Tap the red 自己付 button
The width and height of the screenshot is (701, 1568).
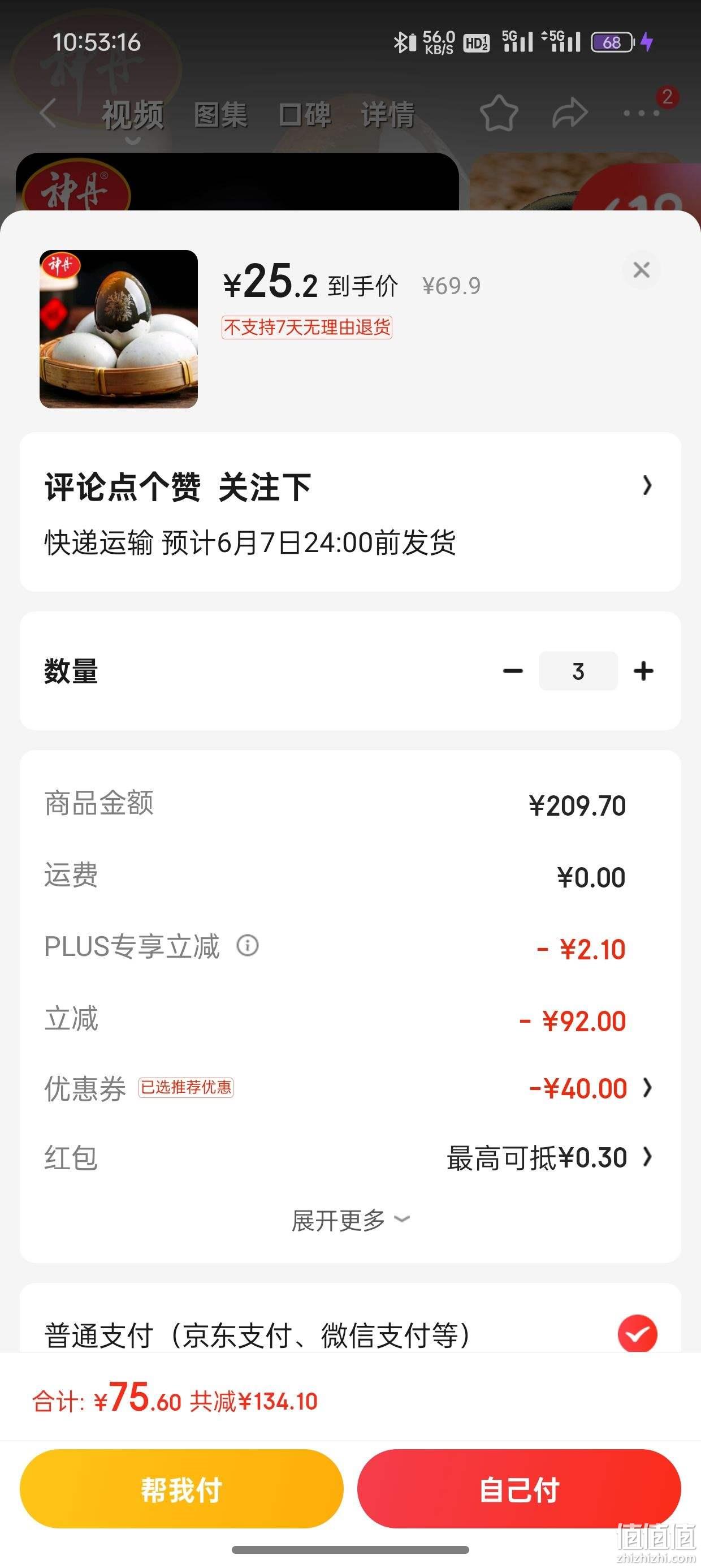(519, 1489)
